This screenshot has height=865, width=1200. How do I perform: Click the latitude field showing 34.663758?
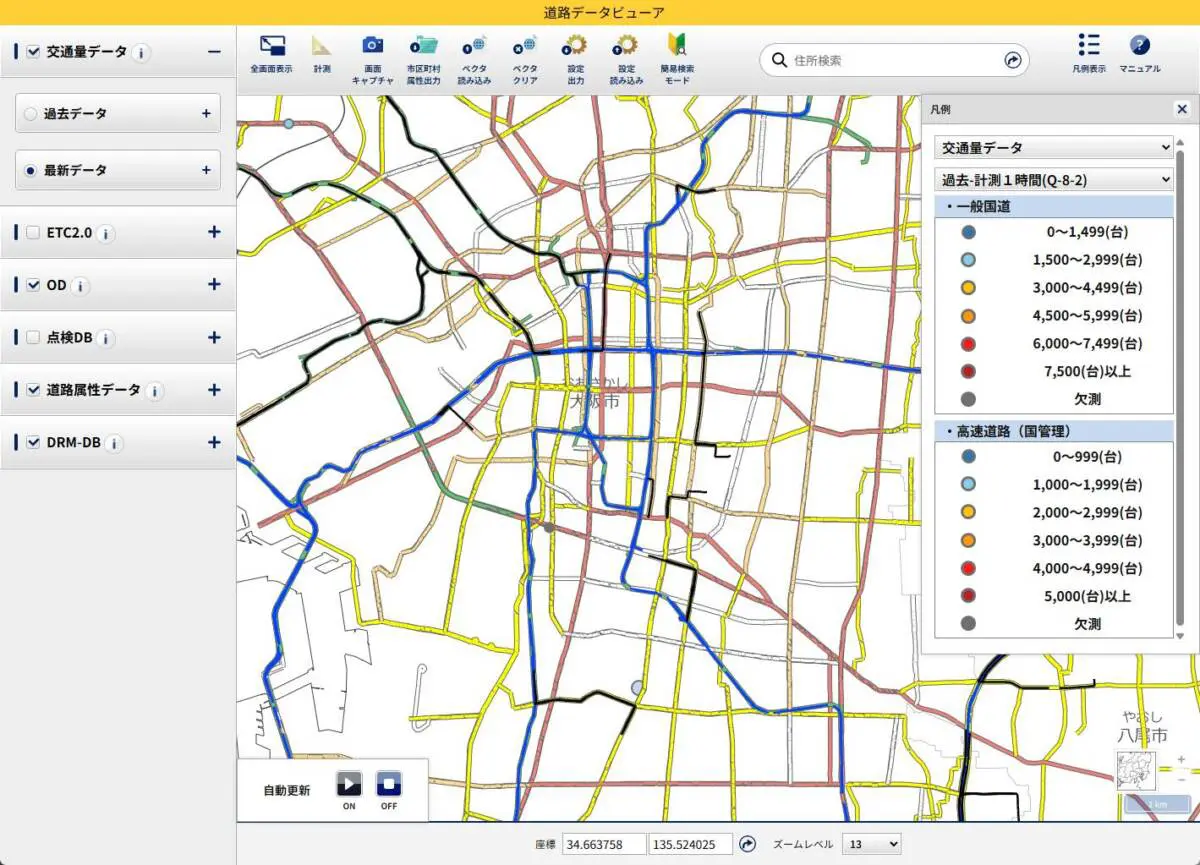click(x=604, y=844)
